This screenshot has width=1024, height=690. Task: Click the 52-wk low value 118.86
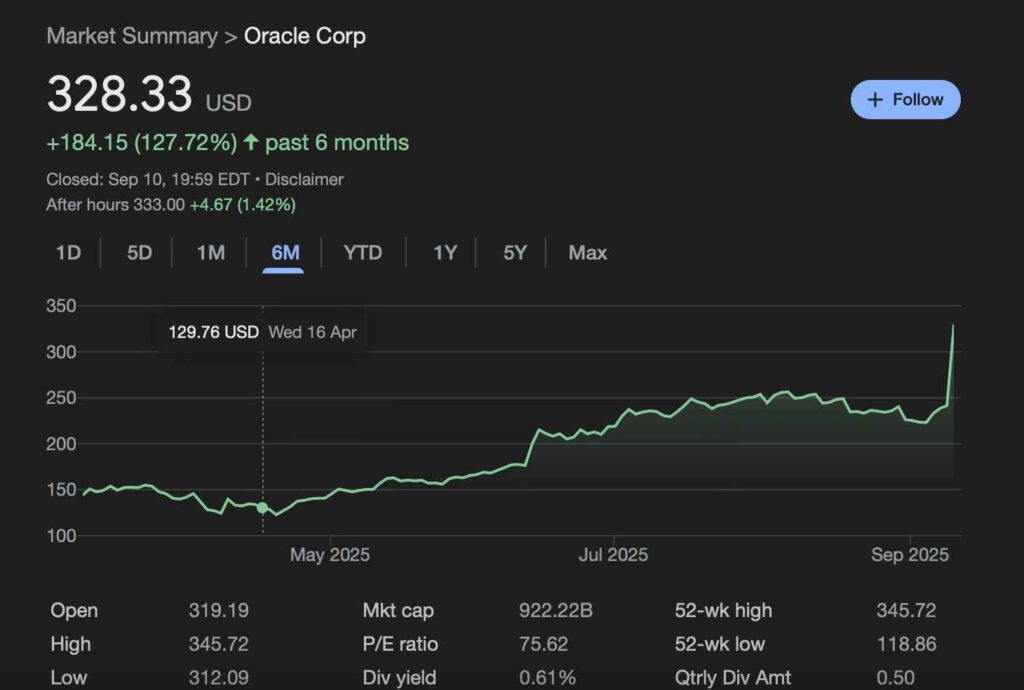(x=906, y=644)
